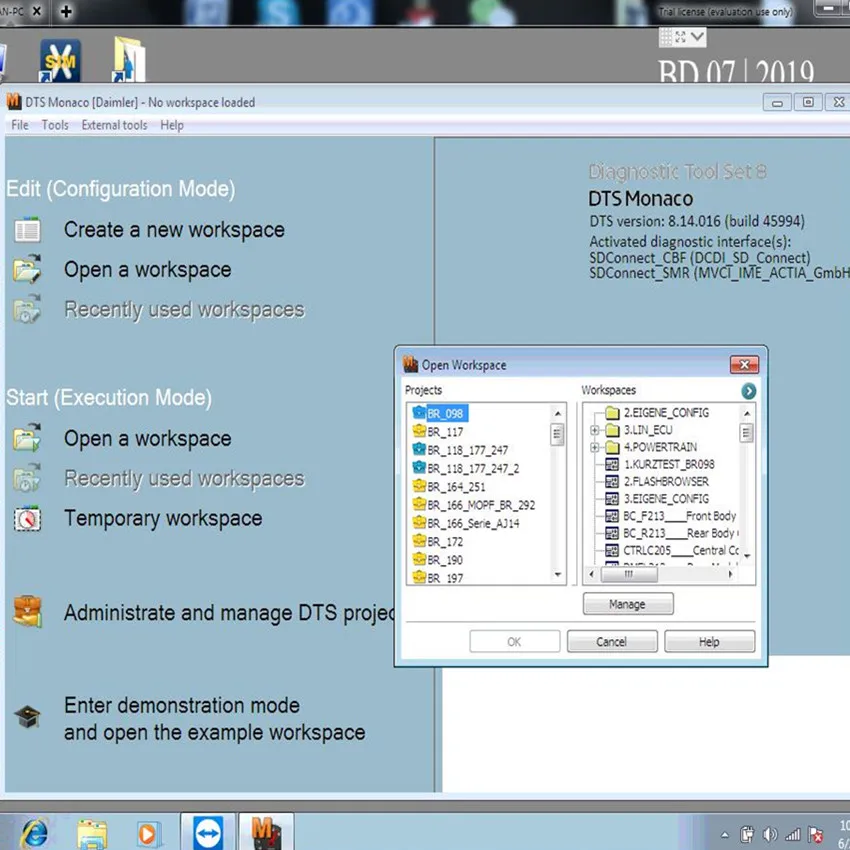Select BC_R213 Rear Body workspace

click(679, 533)
